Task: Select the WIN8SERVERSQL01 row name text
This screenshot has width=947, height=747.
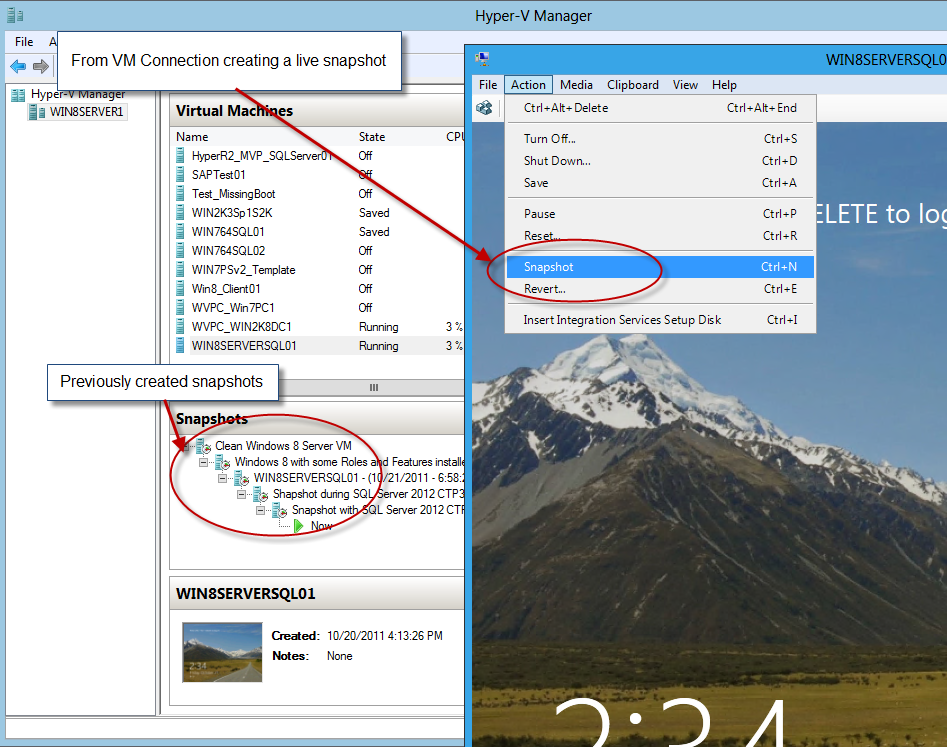Action: [x=244, y=346]
